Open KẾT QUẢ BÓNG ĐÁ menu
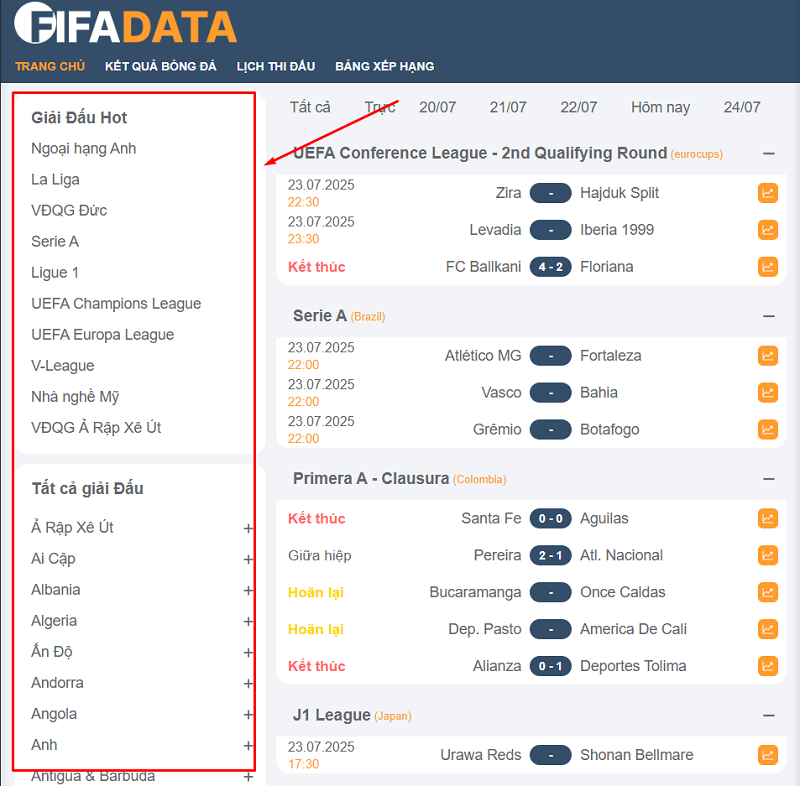Screen dimensions: 800x786 (161, 66)
